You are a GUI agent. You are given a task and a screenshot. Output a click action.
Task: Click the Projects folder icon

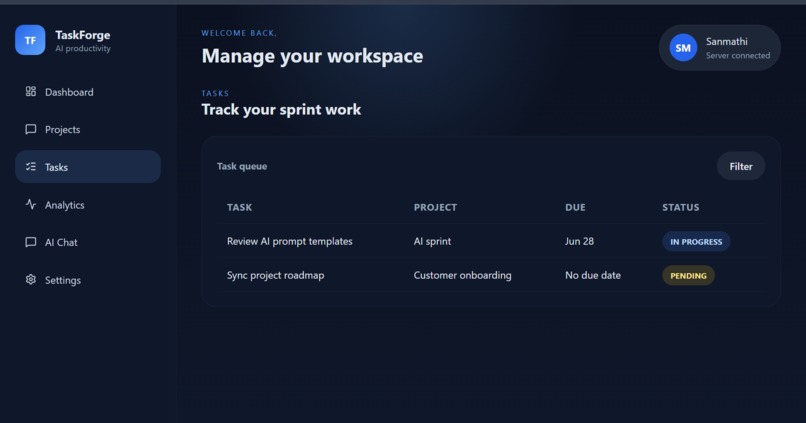tap(31, 129)
